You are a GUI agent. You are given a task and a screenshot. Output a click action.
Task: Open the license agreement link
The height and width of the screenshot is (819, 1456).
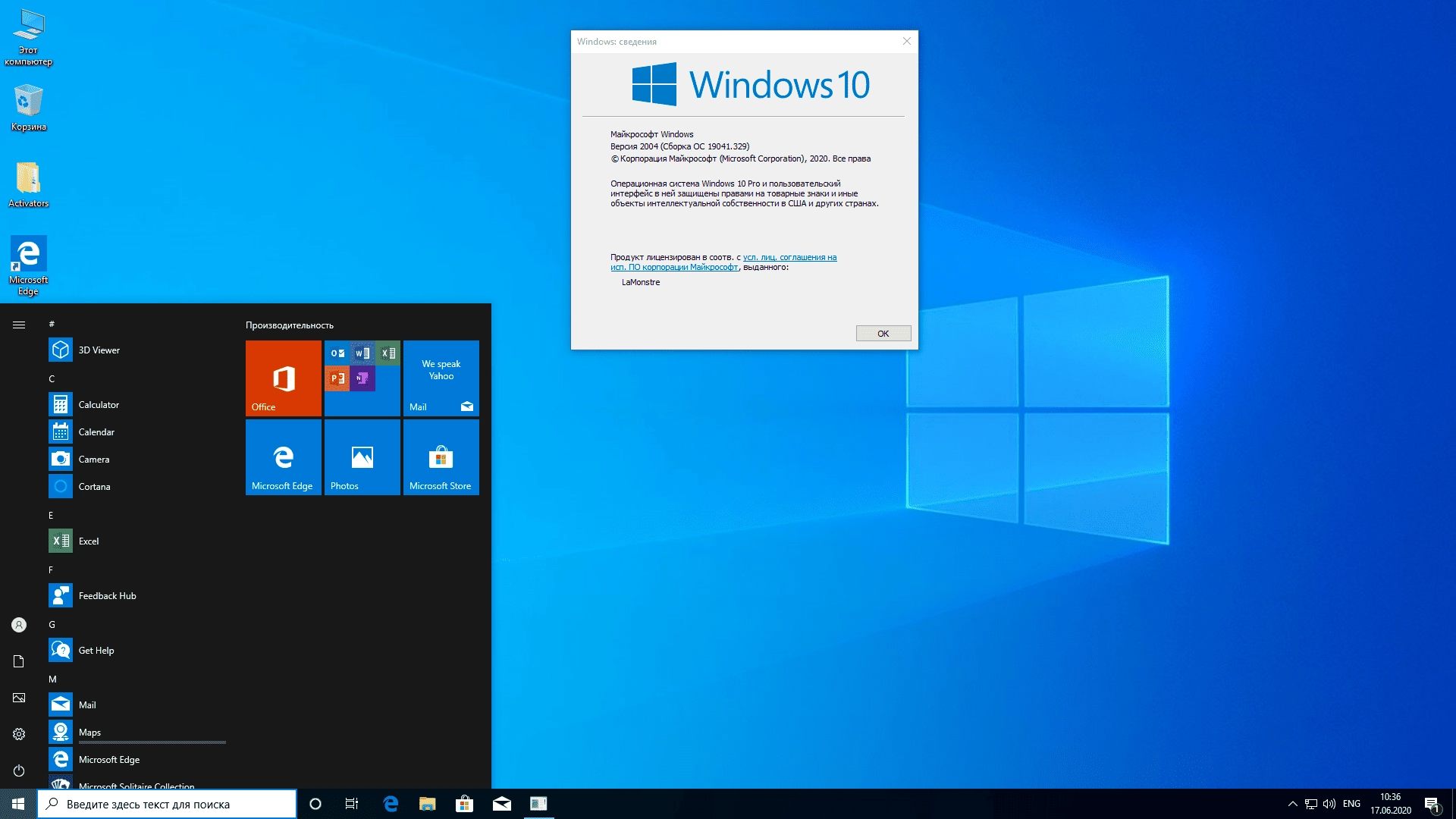point(724,262)
